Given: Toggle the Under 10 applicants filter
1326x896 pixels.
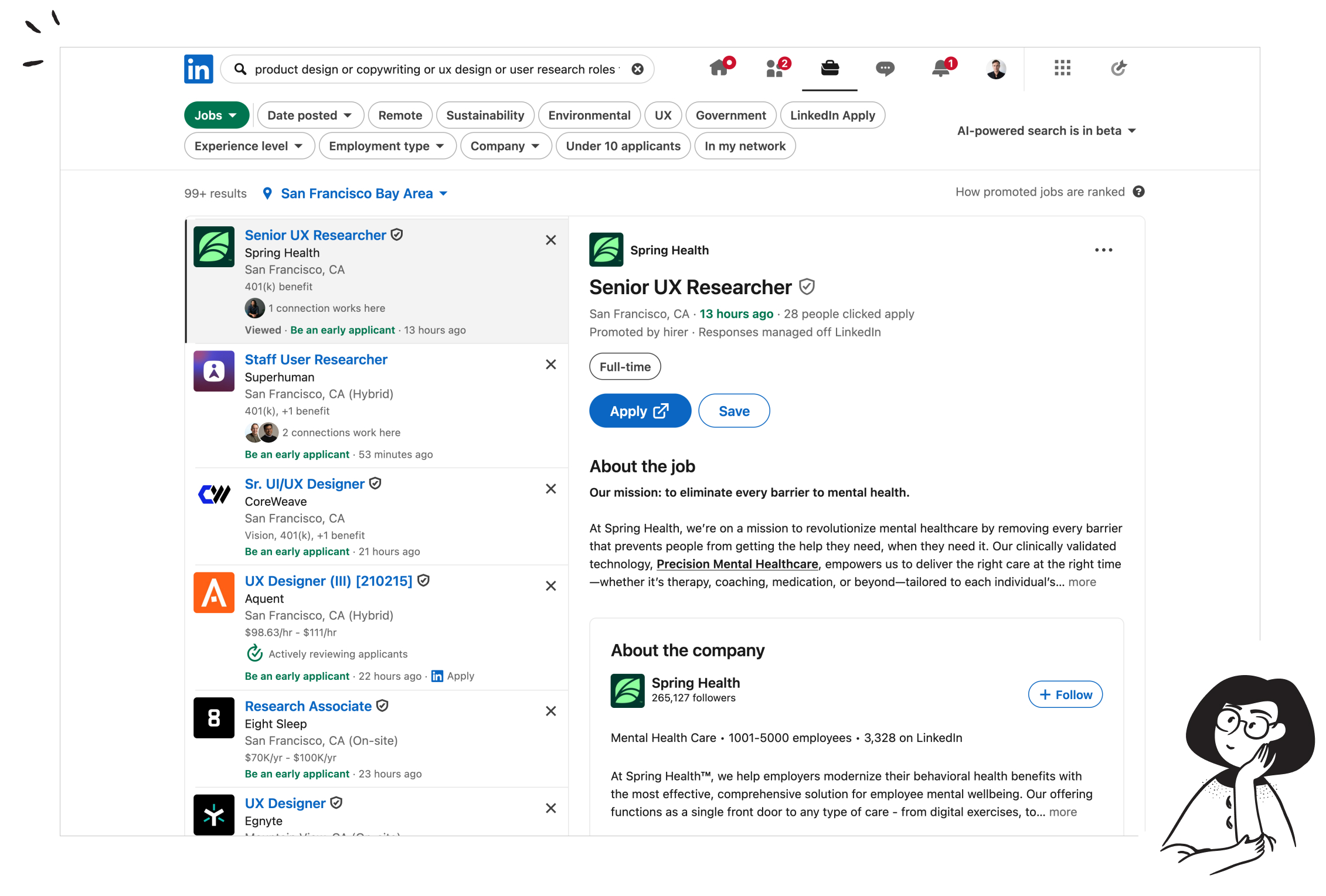Looking at the screenshot, I should coord(623,146).
